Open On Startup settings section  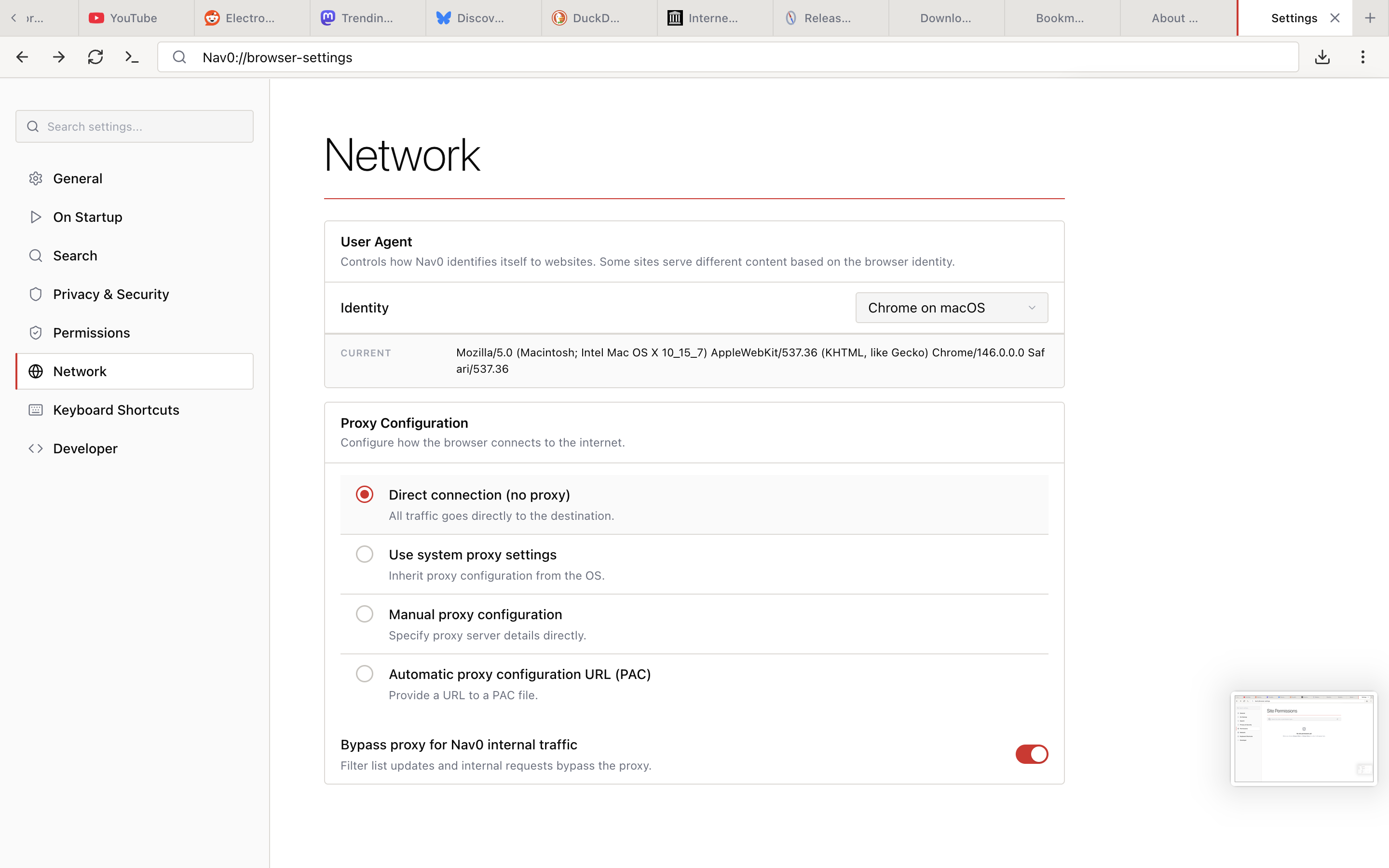[134, 217]
